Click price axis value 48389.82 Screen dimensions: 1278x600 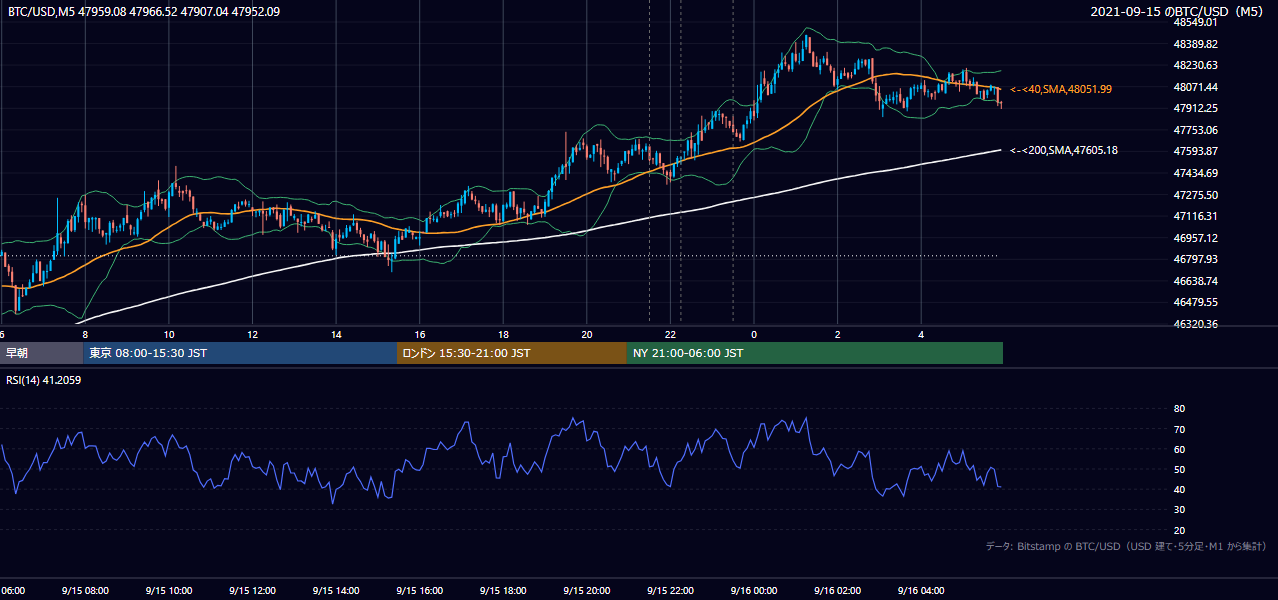click(1195, 44)
